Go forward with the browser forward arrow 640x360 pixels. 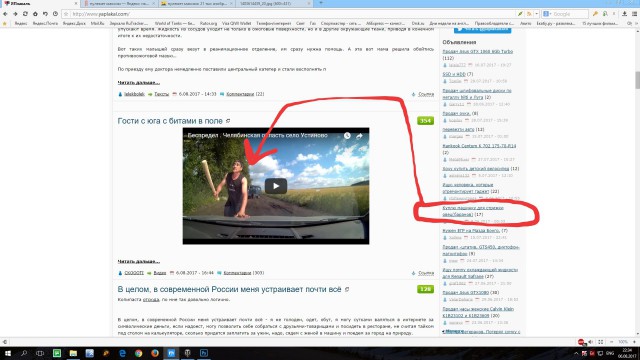tap(15, 14)
